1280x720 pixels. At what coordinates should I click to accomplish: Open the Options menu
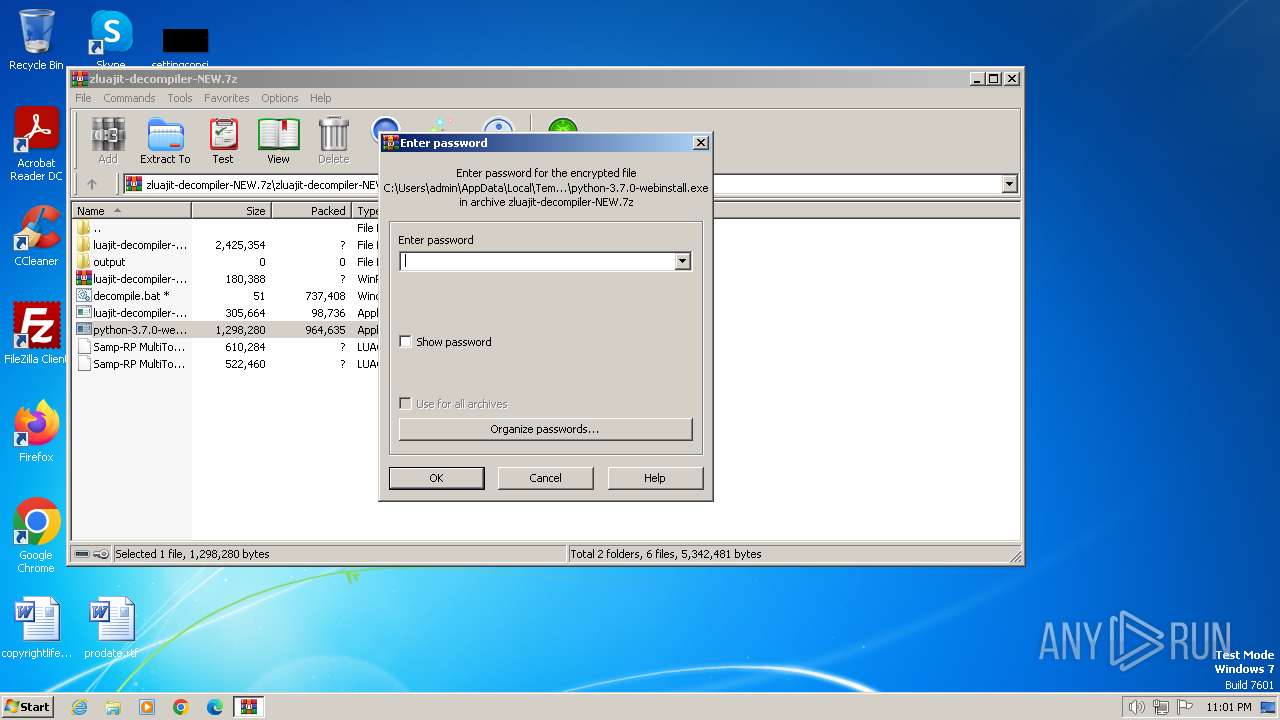pos(280,98)
